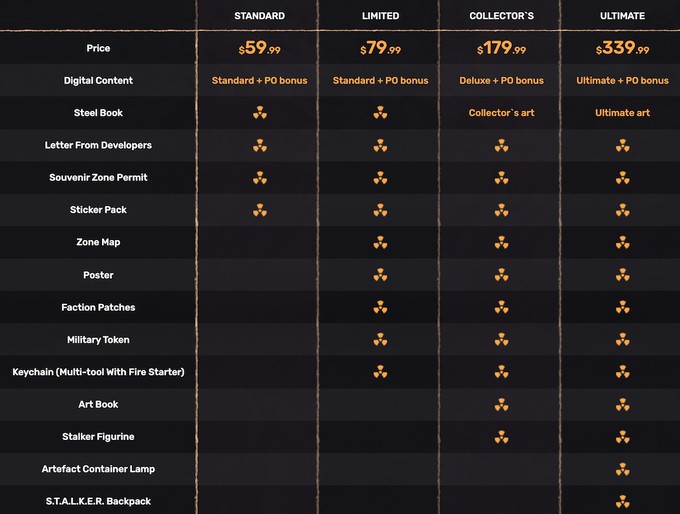Image resolution: width=680 pixels, height=514 pixels.
Task: Click the Limited edition Military Token icon
Action: click(380, 340)
